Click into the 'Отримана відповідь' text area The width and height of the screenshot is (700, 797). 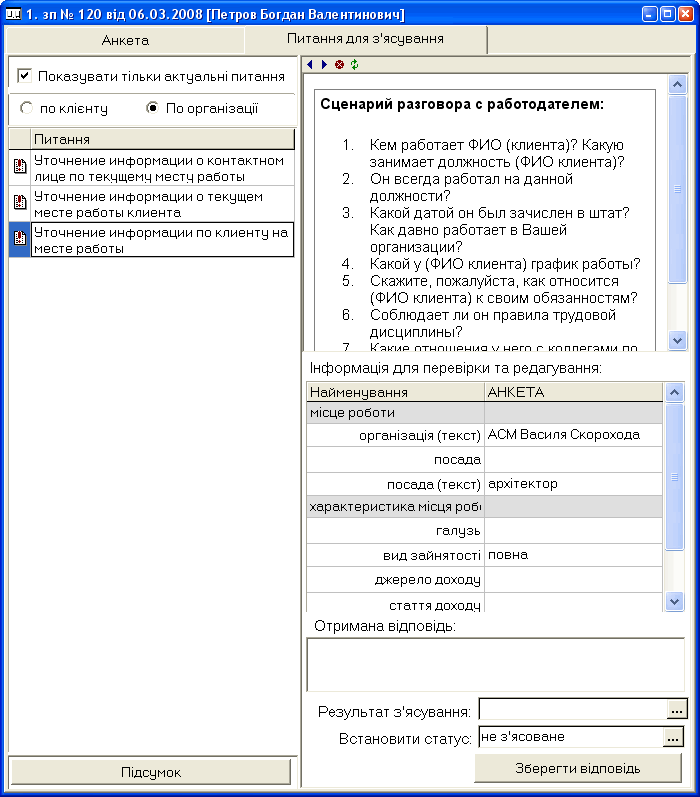496,664
